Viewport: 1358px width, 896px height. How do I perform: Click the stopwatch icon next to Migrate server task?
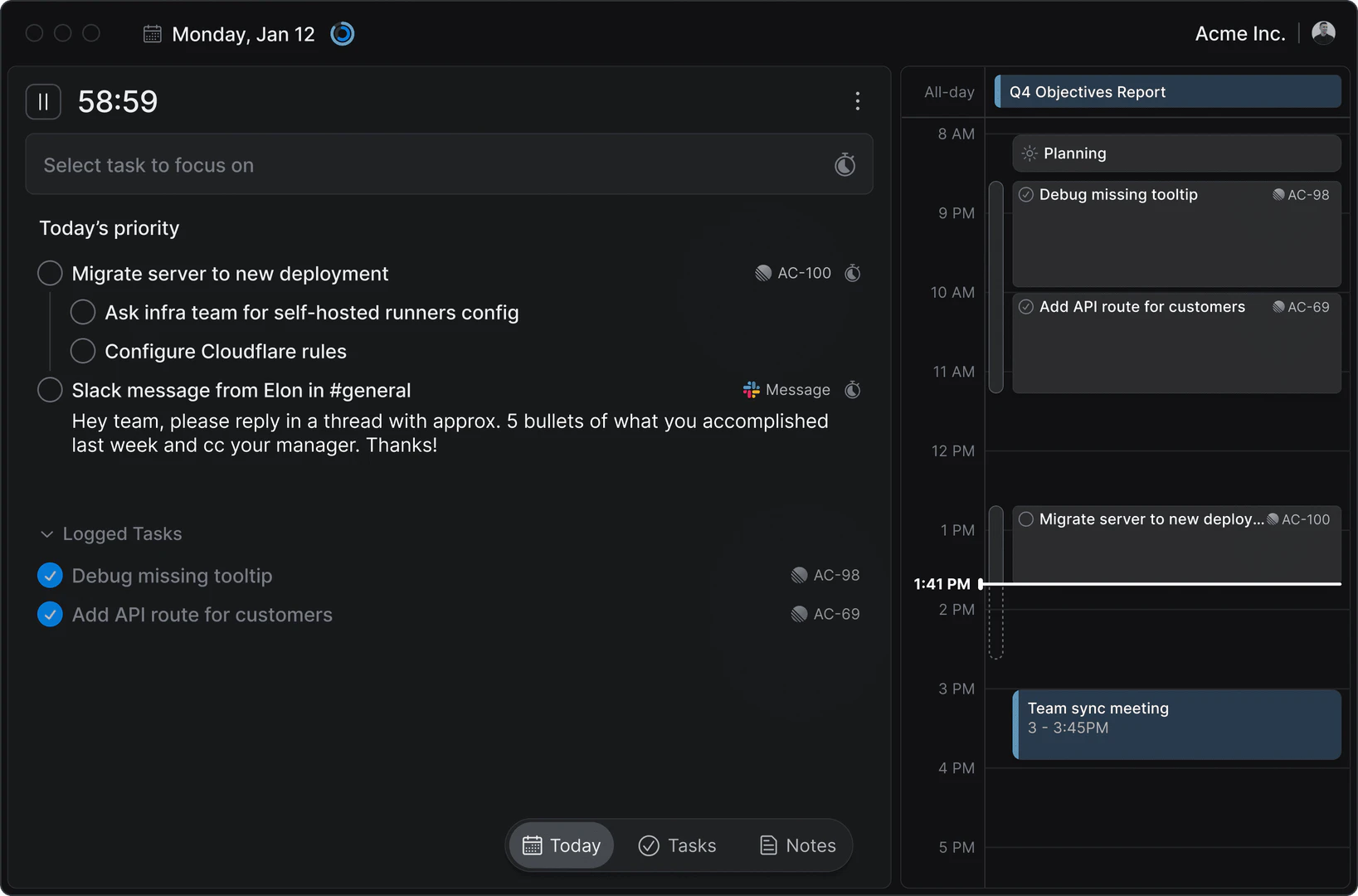853,273
